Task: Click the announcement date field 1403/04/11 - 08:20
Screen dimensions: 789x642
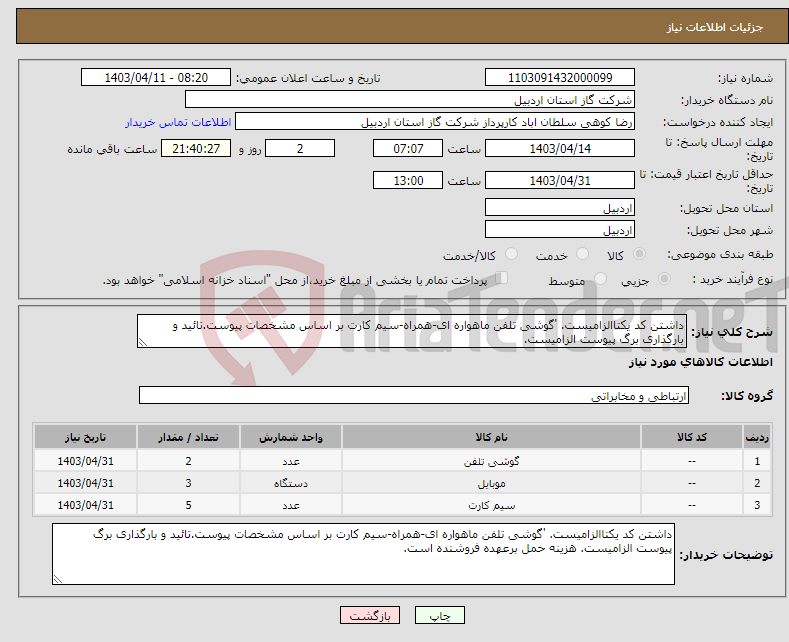Action: 156,77
